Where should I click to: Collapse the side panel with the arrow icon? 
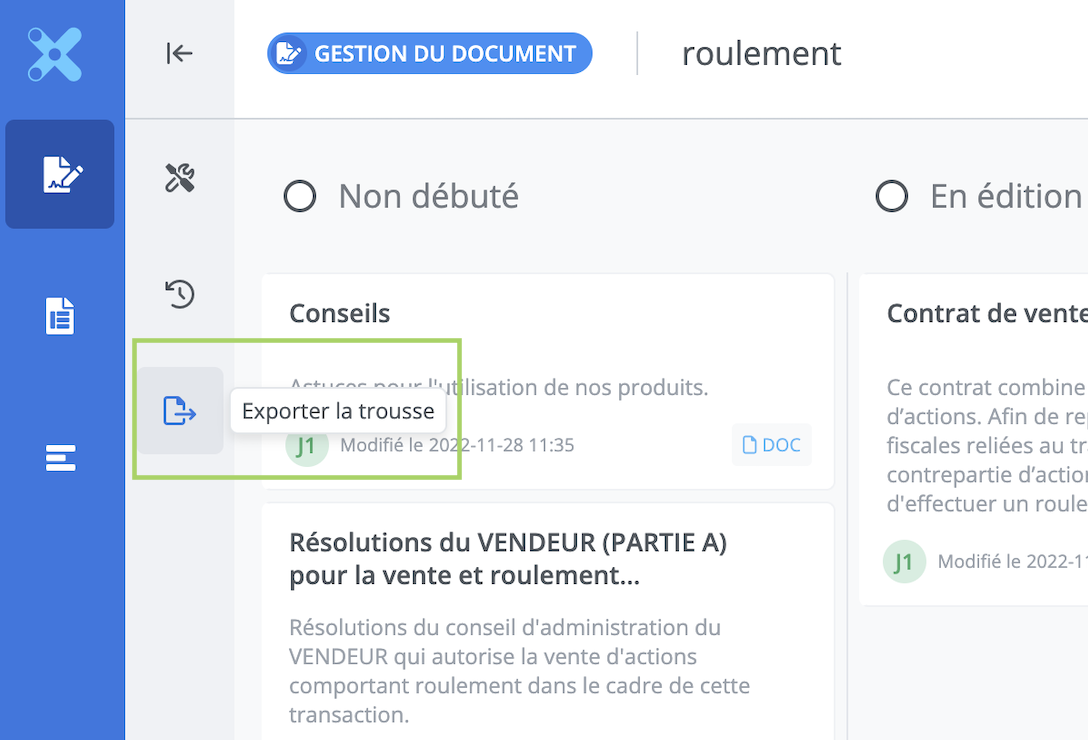tap(179, 54)
